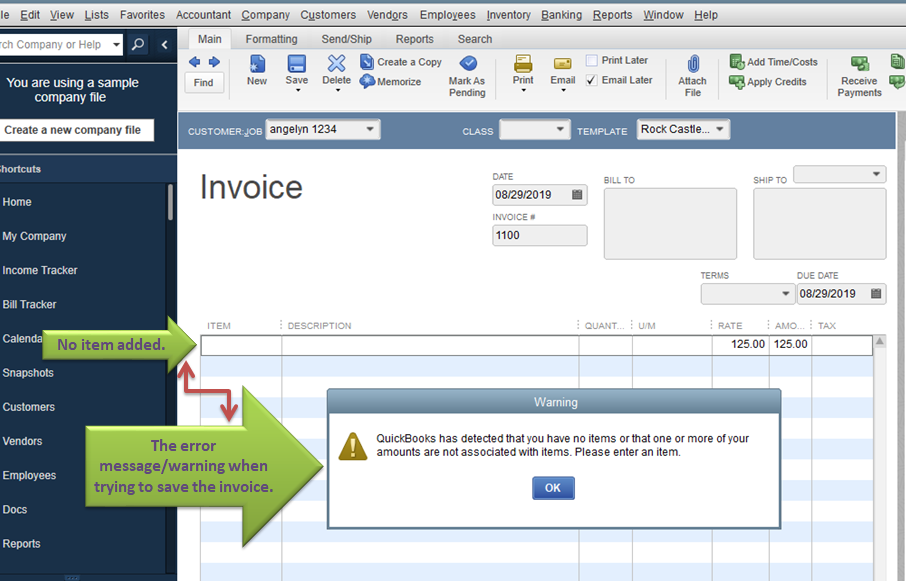This screenshot has width=906, height=581.
Task: Select the Main tab
Action: click(209, 39)
